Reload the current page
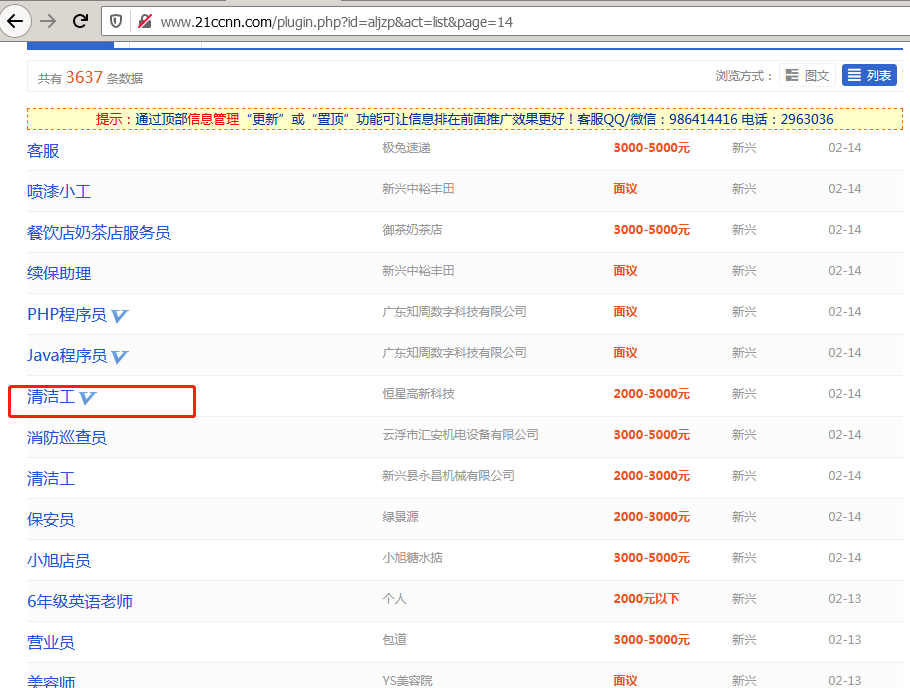 [81, 21]
